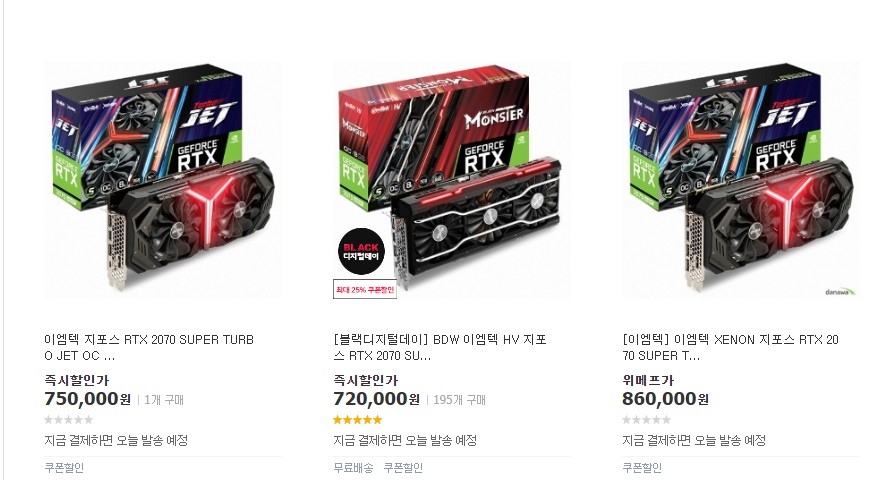
Task: Open the XENON RTX 2070 Super product image
Action: [x=741, y=180]
